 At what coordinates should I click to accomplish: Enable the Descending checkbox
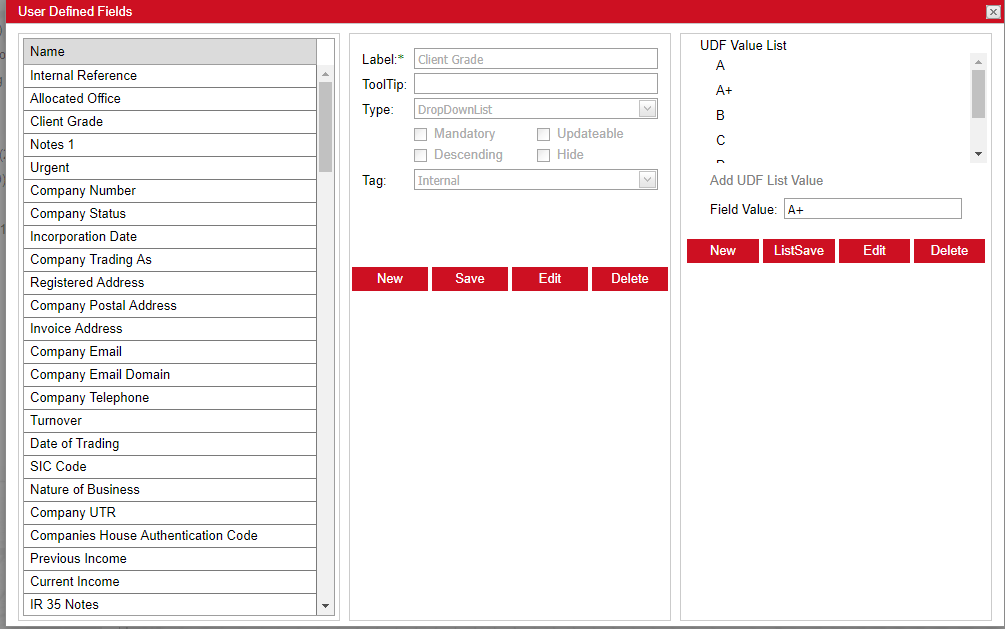click(420, 155)
